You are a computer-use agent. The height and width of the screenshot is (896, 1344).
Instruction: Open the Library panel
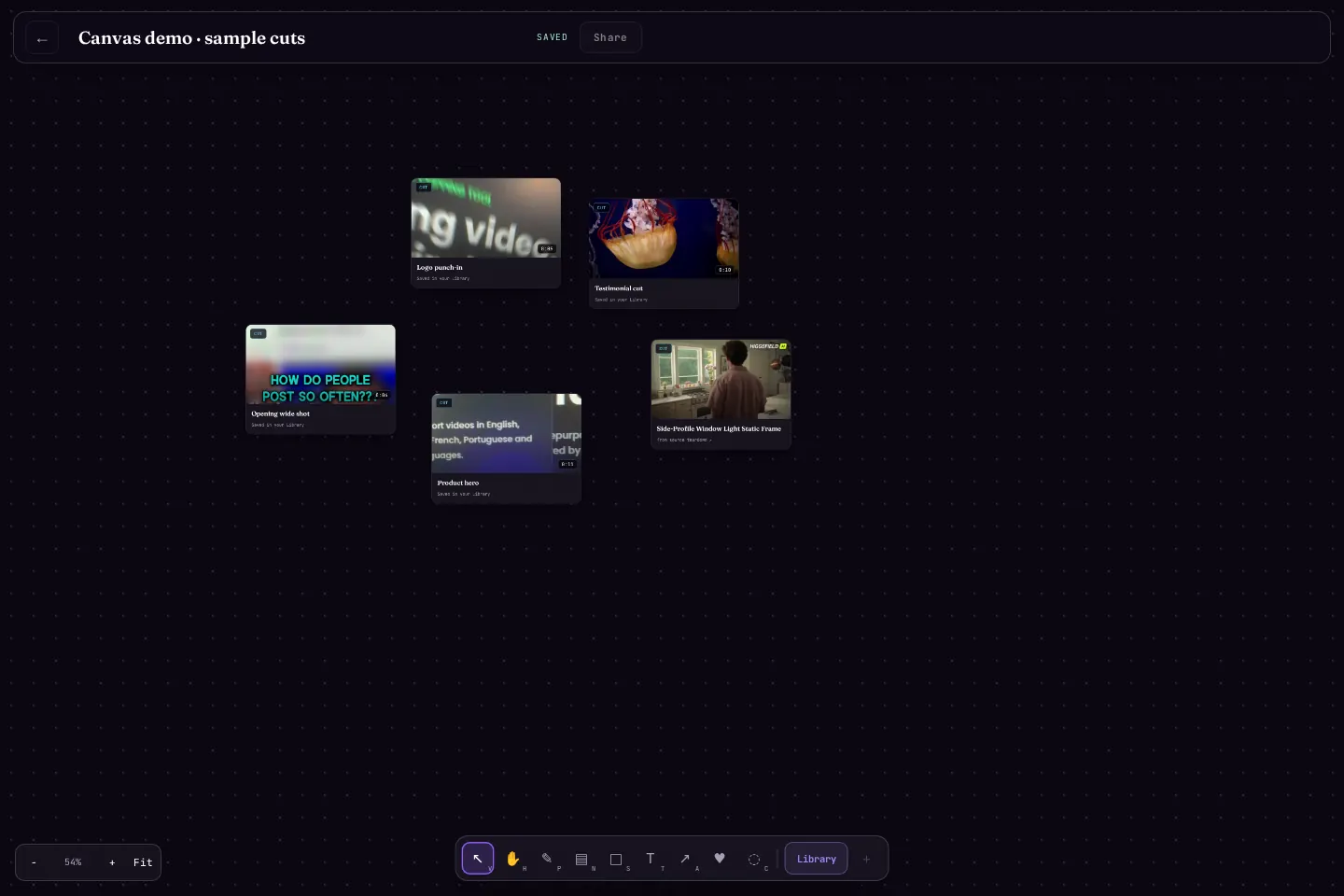[x=817, y=859]
